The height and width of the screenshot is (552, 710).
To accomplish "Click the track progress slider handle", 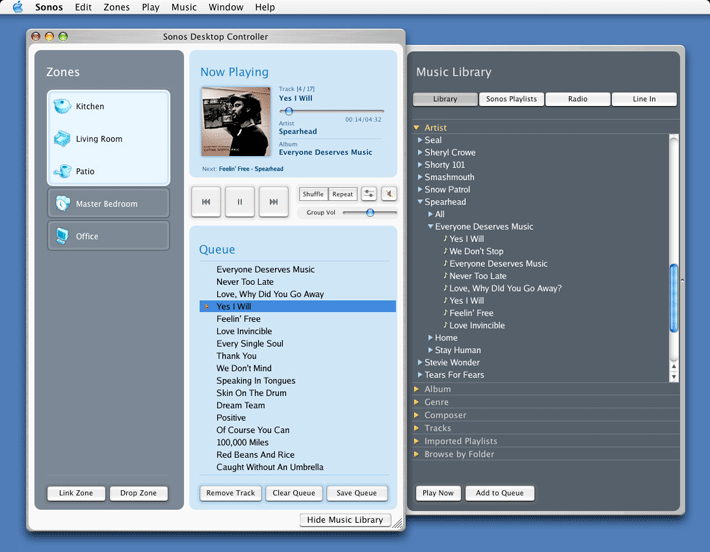I will click(289, 111).
